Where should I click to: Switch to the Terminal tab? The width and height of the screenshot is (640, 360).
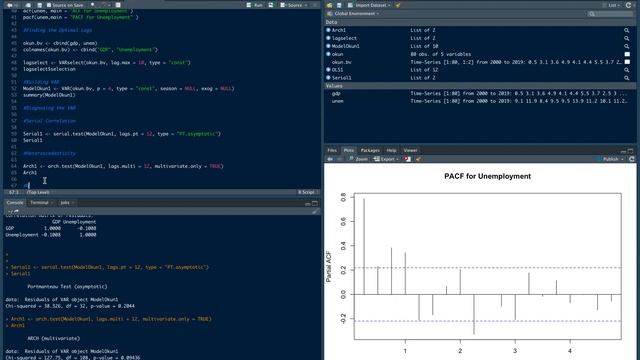[40, 202]
